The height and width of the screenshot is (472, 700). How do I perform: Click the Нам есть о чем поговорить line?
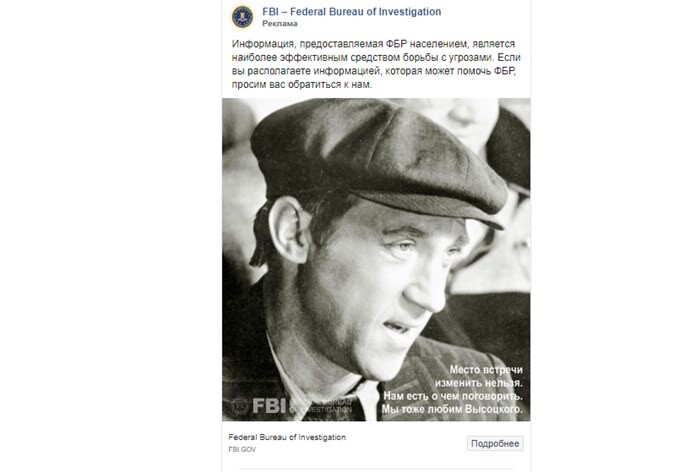453,396
